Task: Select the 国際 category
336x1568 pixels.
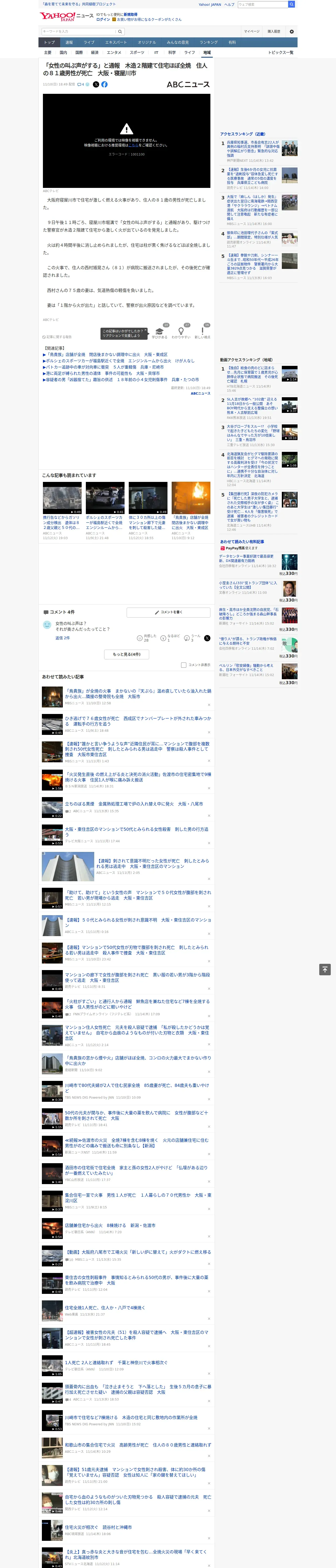Action: pyautogui.click(x=79, y=52)
